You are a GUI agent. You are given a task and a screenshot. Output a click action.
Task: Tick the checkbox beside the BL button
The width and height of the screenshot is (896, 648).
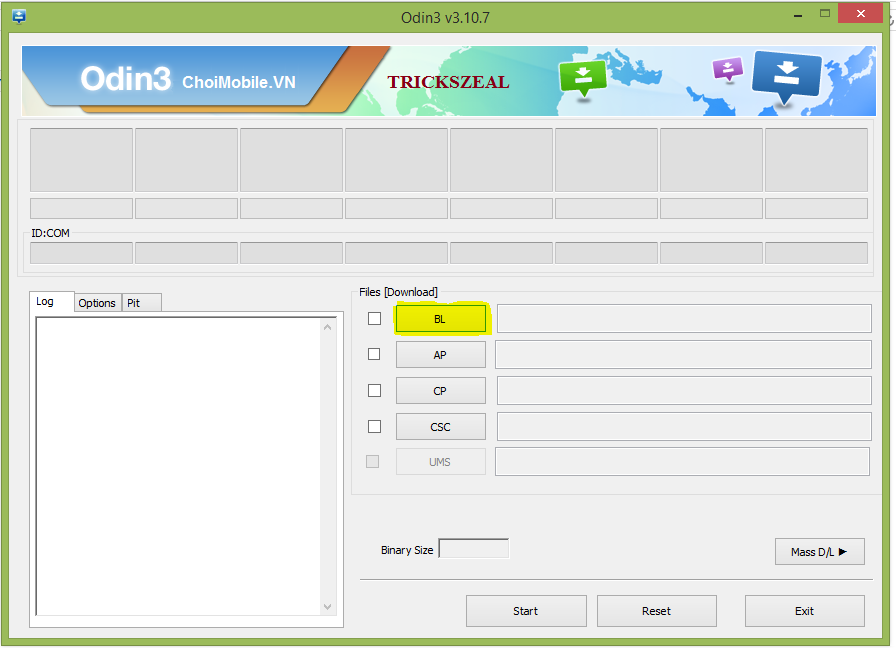click(374, 318)
